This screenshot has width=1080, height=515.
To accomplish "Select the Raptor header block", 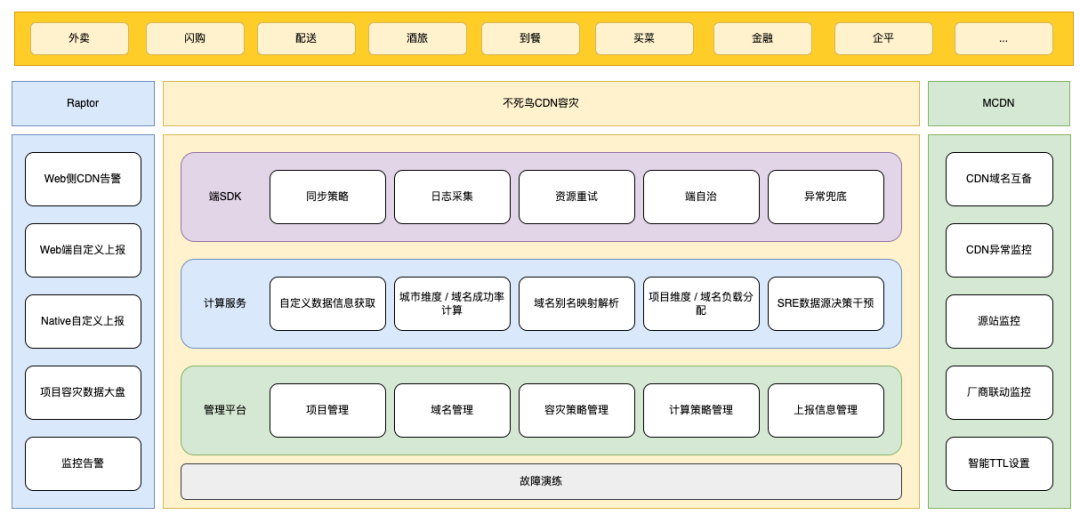I will click(83, 103).
